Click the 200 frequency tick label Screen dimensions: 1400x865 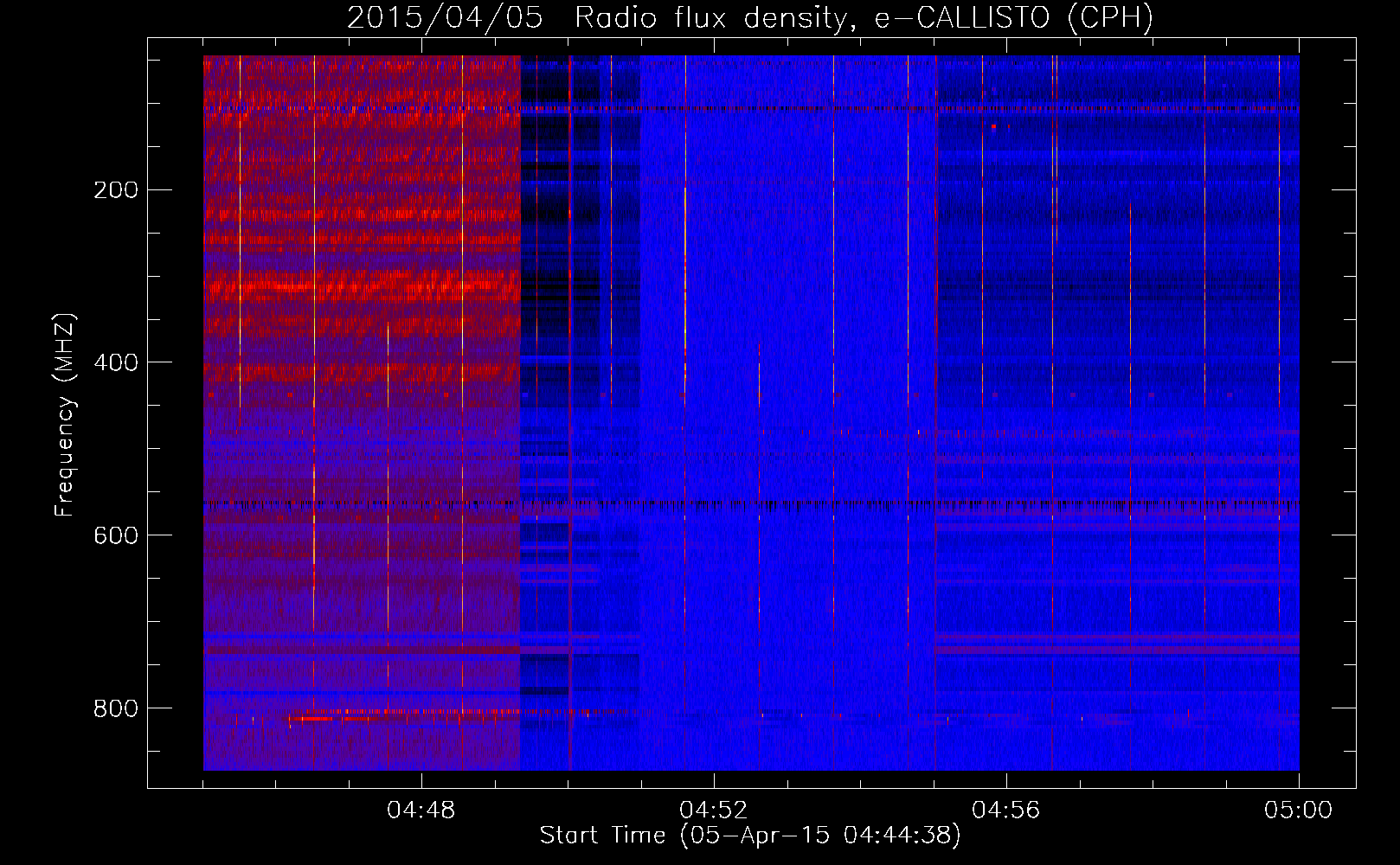click(116, 190)
